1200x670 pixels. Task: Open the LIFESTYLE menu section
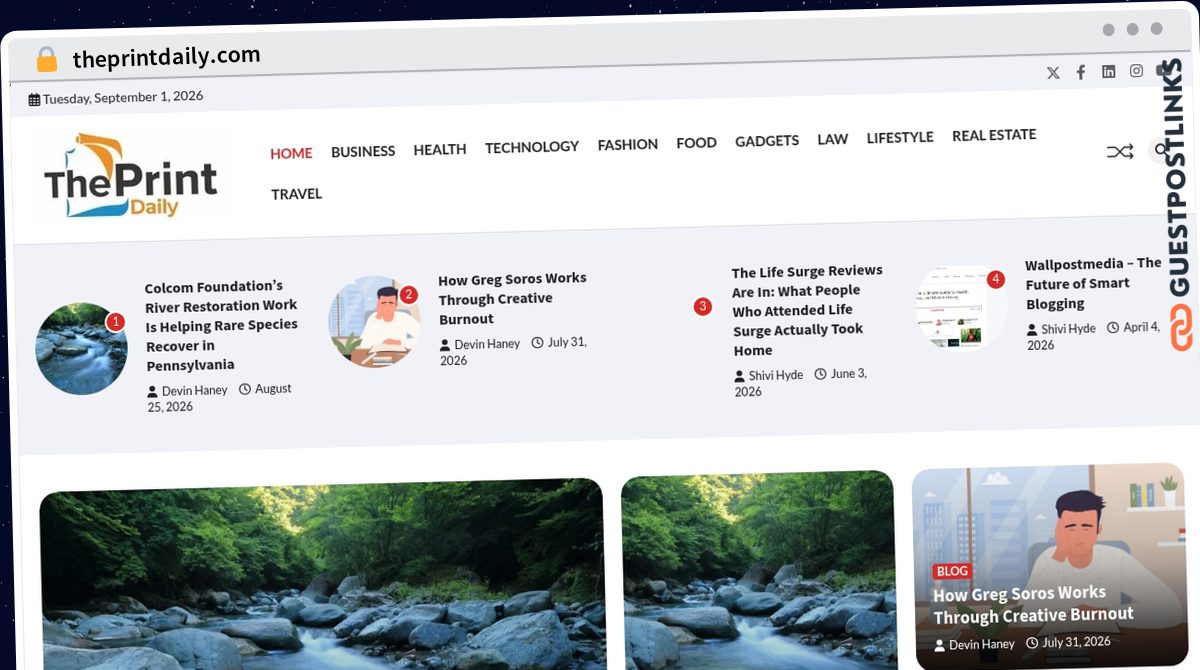900,137
